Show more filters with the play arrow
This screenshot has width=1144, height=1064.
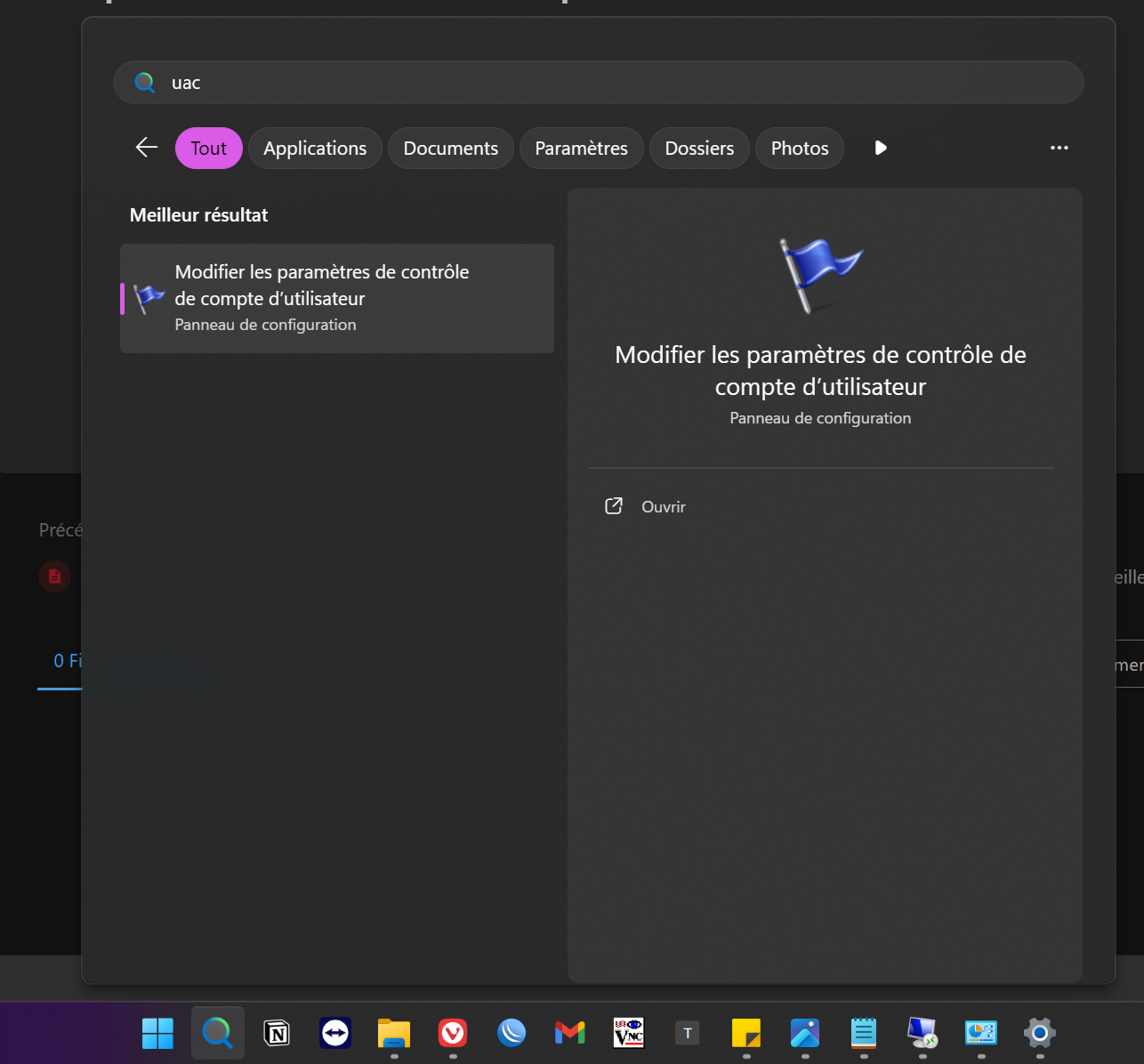(x=881, y=148)
